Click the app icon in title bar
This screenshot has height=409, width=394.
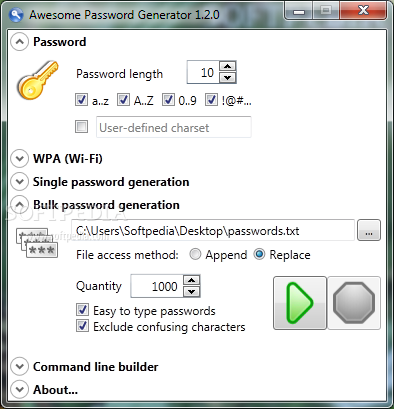(16, 15)
